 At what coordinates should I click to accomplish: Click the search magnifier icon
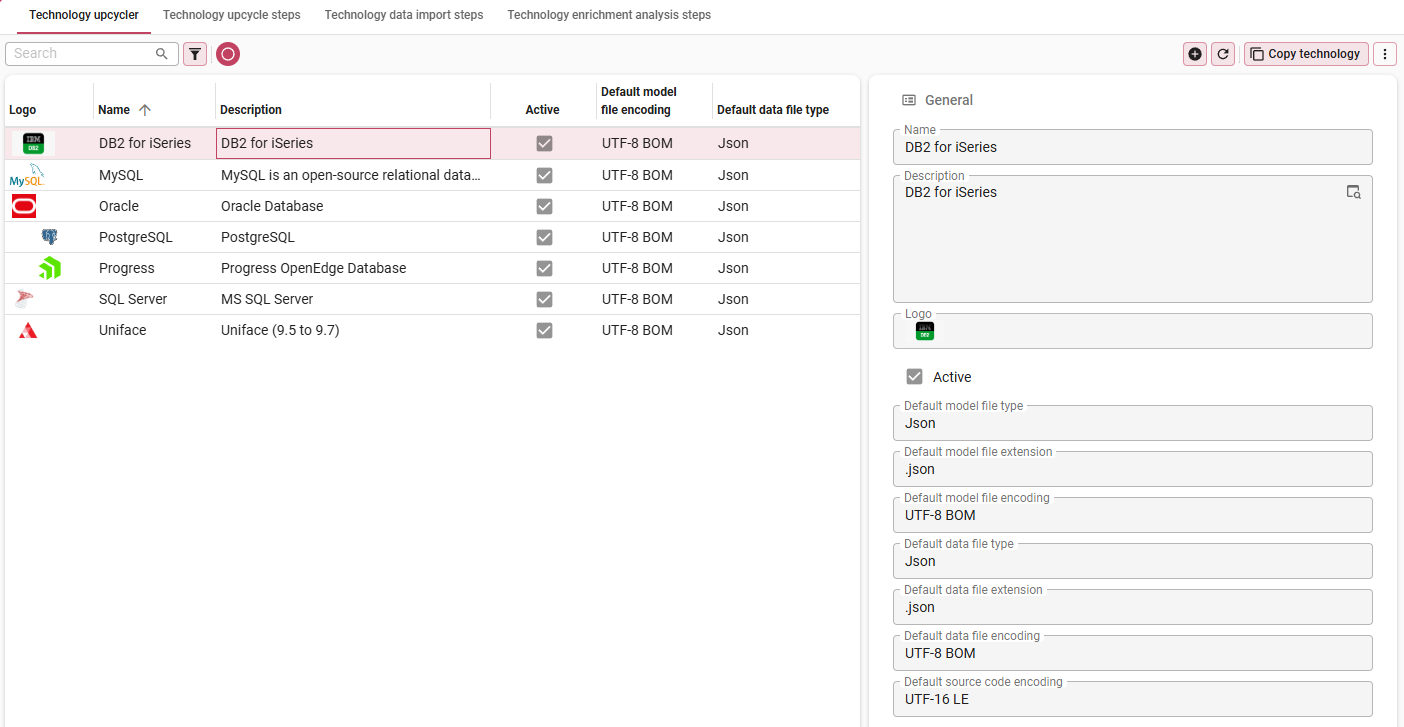point(162,54)
